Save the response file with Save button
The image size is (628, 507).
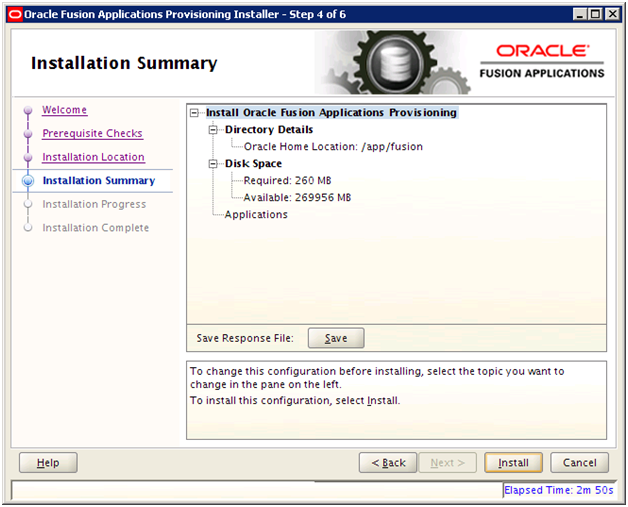pos(336,338)
